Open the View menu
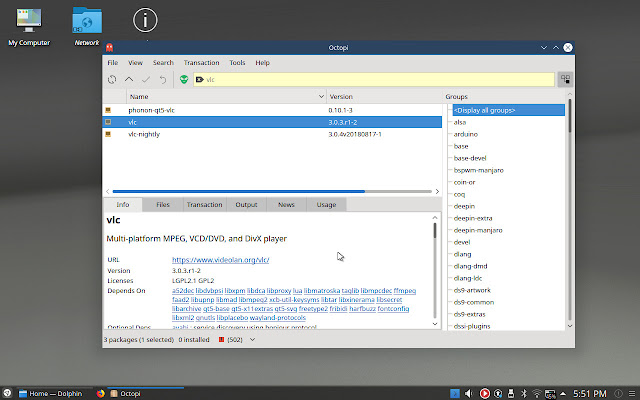This screenshot has width=640, height=400. point(136,63)
